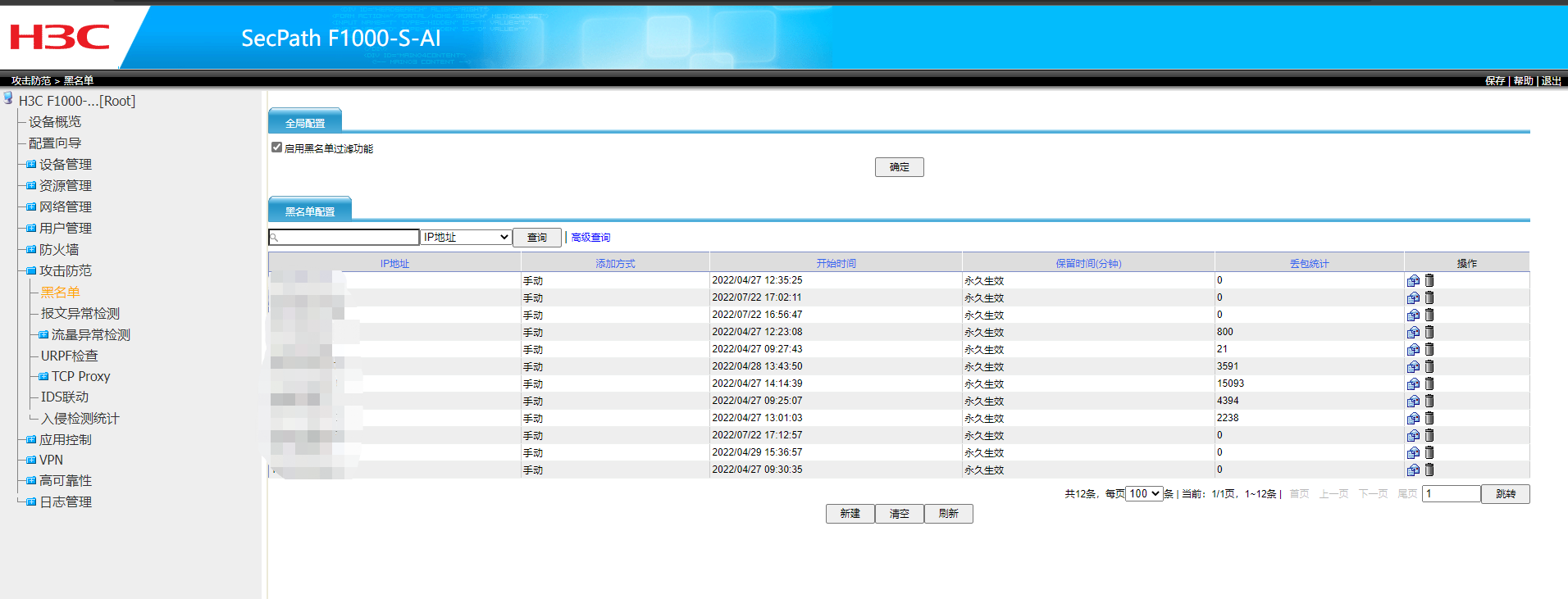Delete the entry started 2022/04/27 12:35:25

[1429, 280]
